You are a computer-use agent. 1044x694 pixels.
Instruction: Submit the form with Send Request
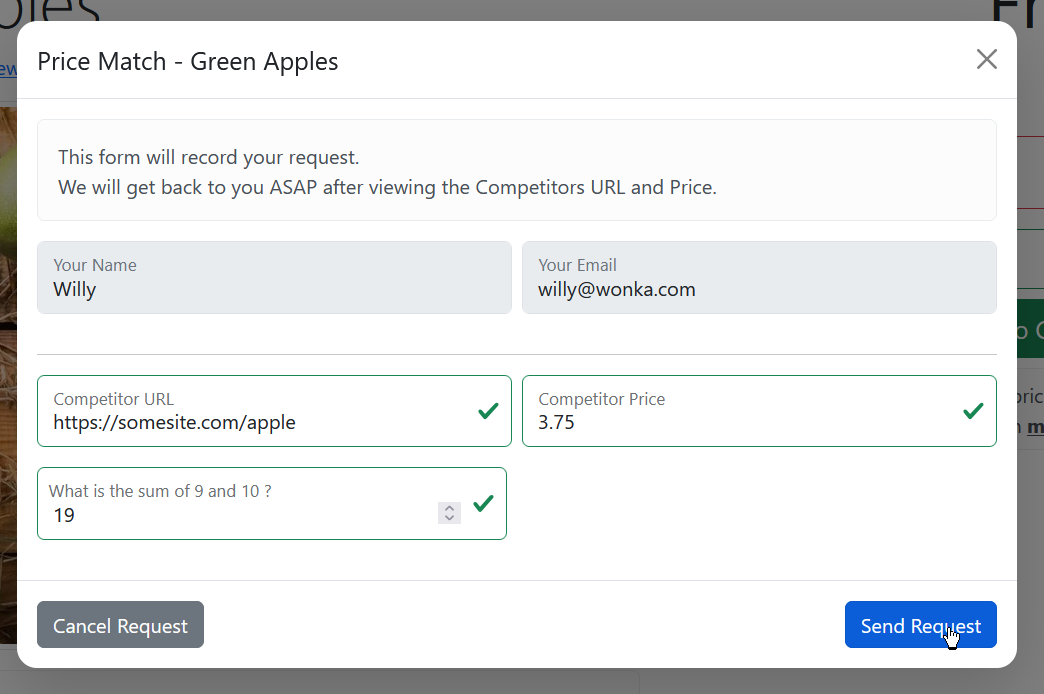pyautogui.click(x=920, y=625)
